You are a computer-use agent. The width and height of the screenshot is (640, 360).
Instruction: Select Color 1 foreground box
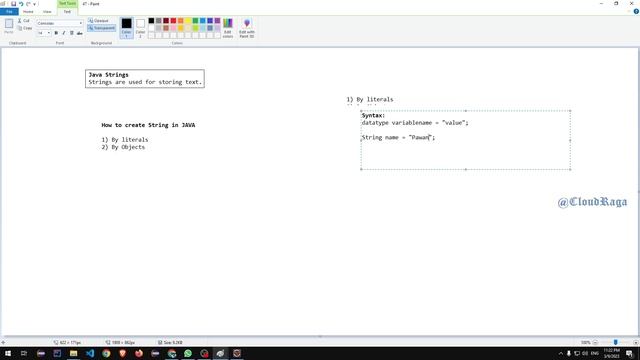pyautogui.click(x=127, y=28)
